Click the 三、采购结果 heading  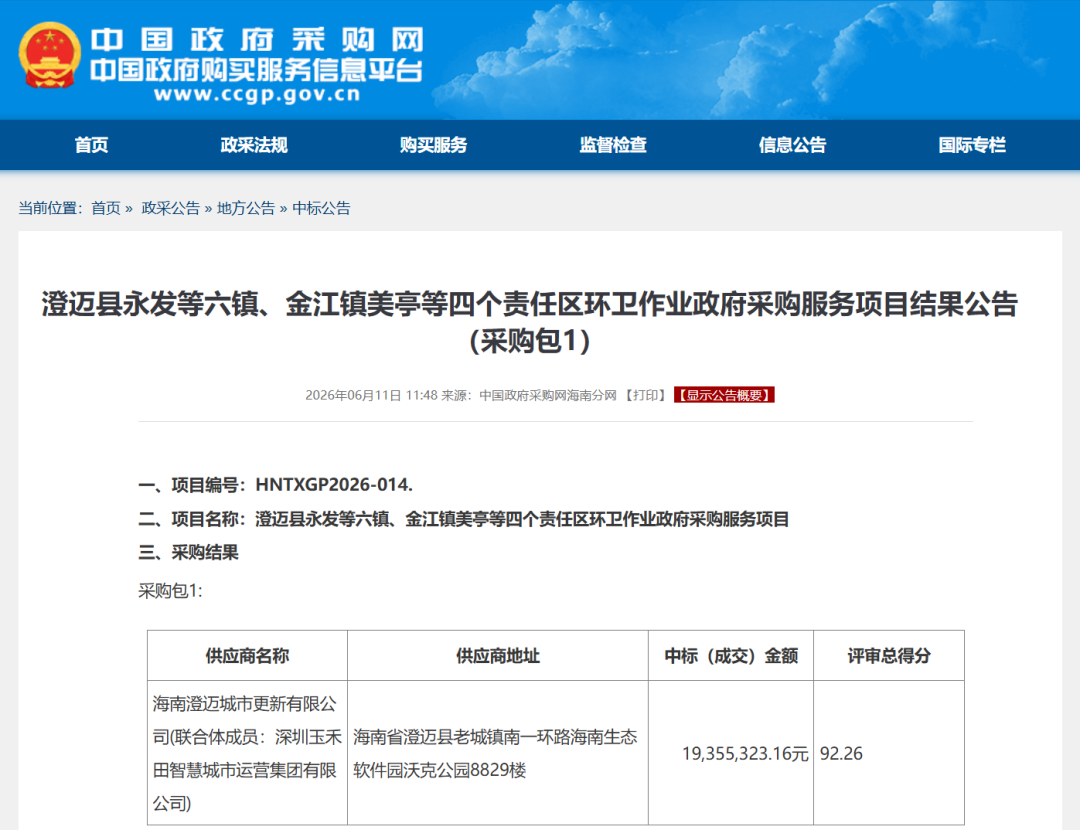(188, 552)
